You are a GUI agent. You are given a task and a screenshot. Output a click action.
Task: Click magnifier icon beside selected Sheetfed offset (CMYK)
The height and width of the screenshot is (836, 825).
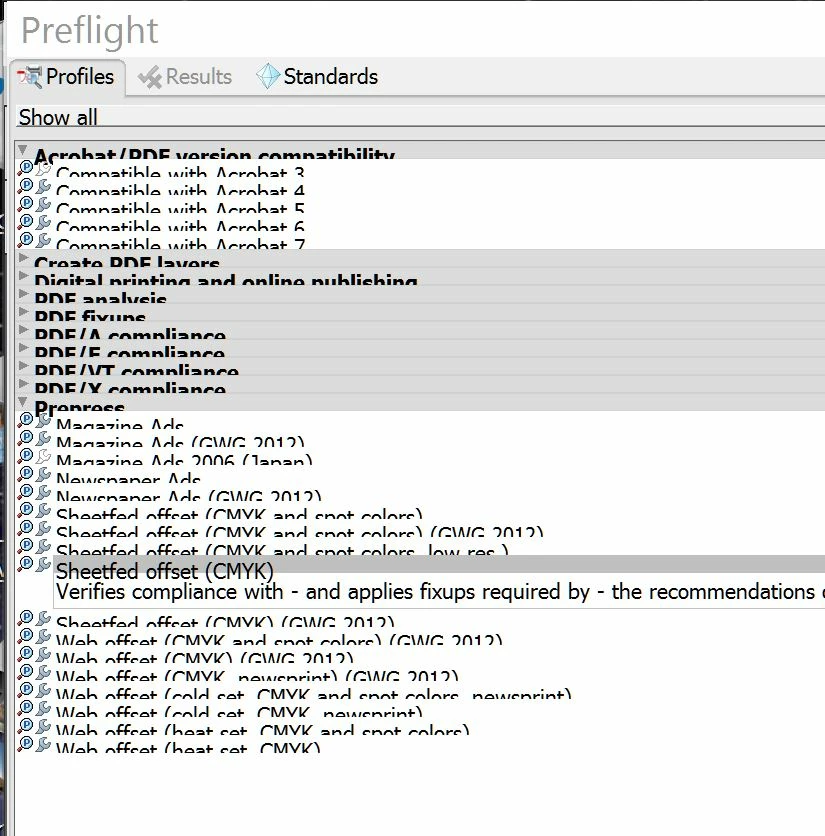click(x=25, y=565)
